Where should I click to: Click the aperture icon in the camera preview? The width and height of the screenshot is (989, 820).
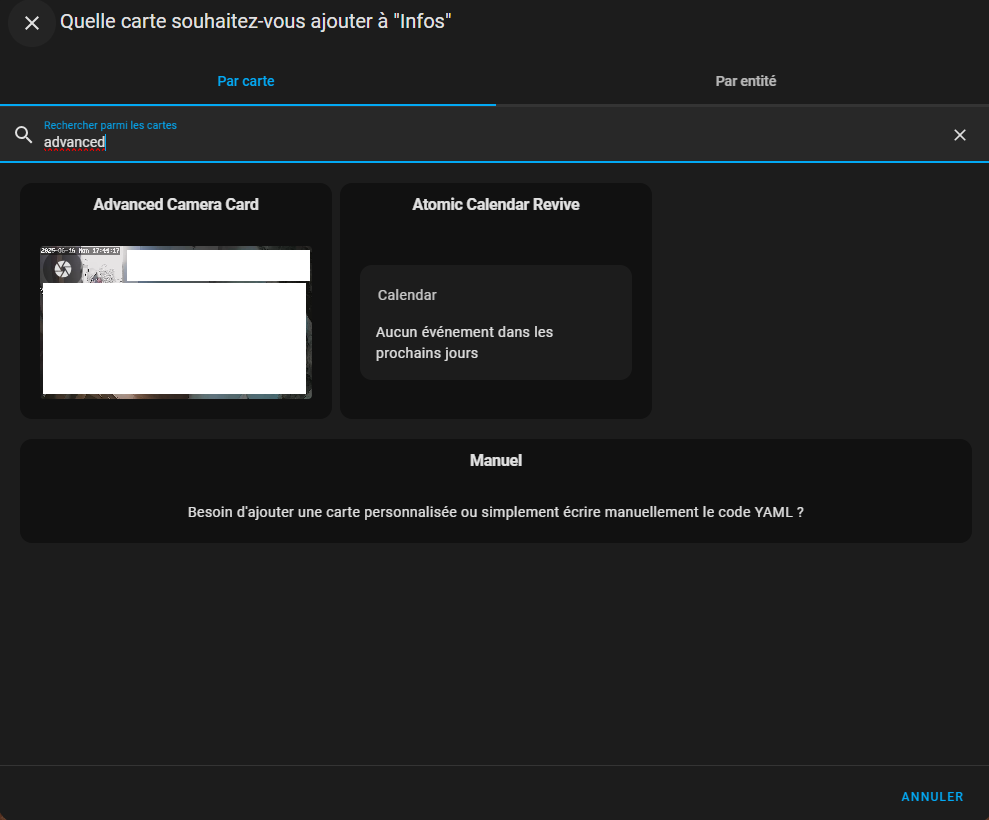63,268
